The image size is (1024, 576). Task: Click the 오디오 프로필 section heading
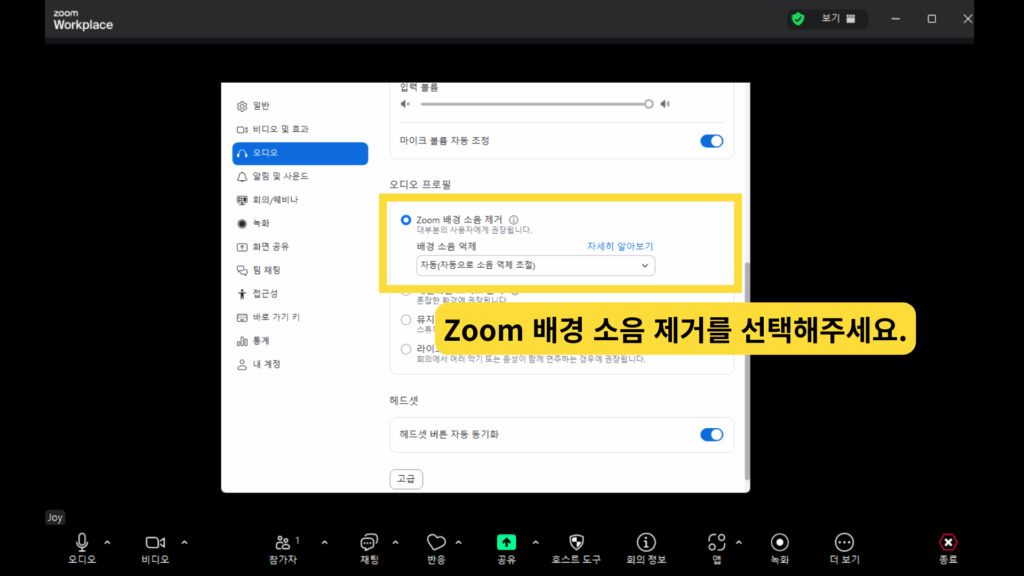(x=420, y=185)
